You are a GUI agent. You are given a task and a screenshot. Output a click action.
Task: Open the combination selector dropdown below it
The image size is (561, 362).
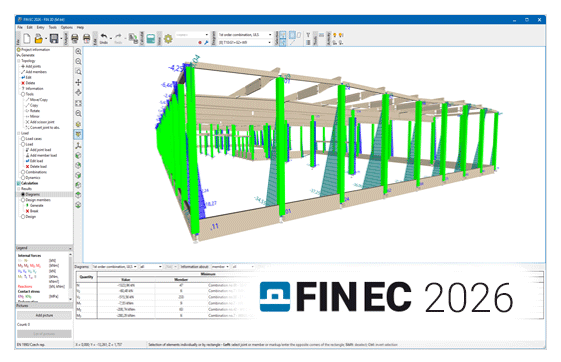(x=245, y=43)
